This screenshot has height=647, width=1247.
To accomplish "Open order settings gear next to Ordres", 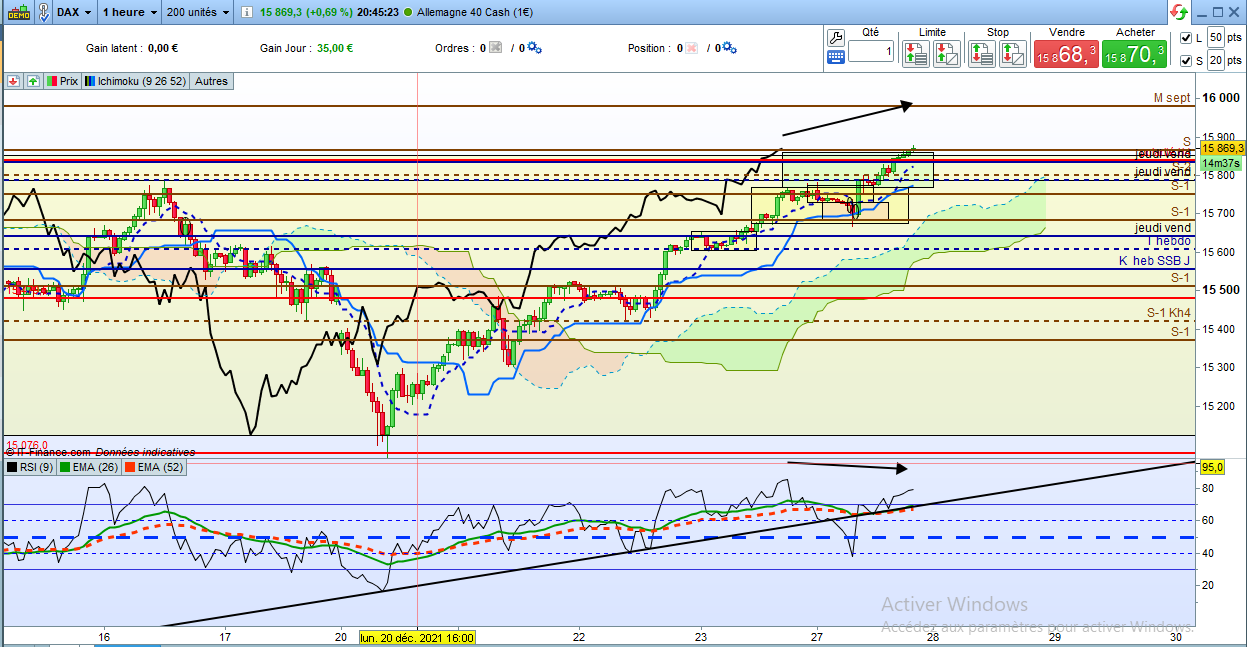I will [x=534, y=48].
